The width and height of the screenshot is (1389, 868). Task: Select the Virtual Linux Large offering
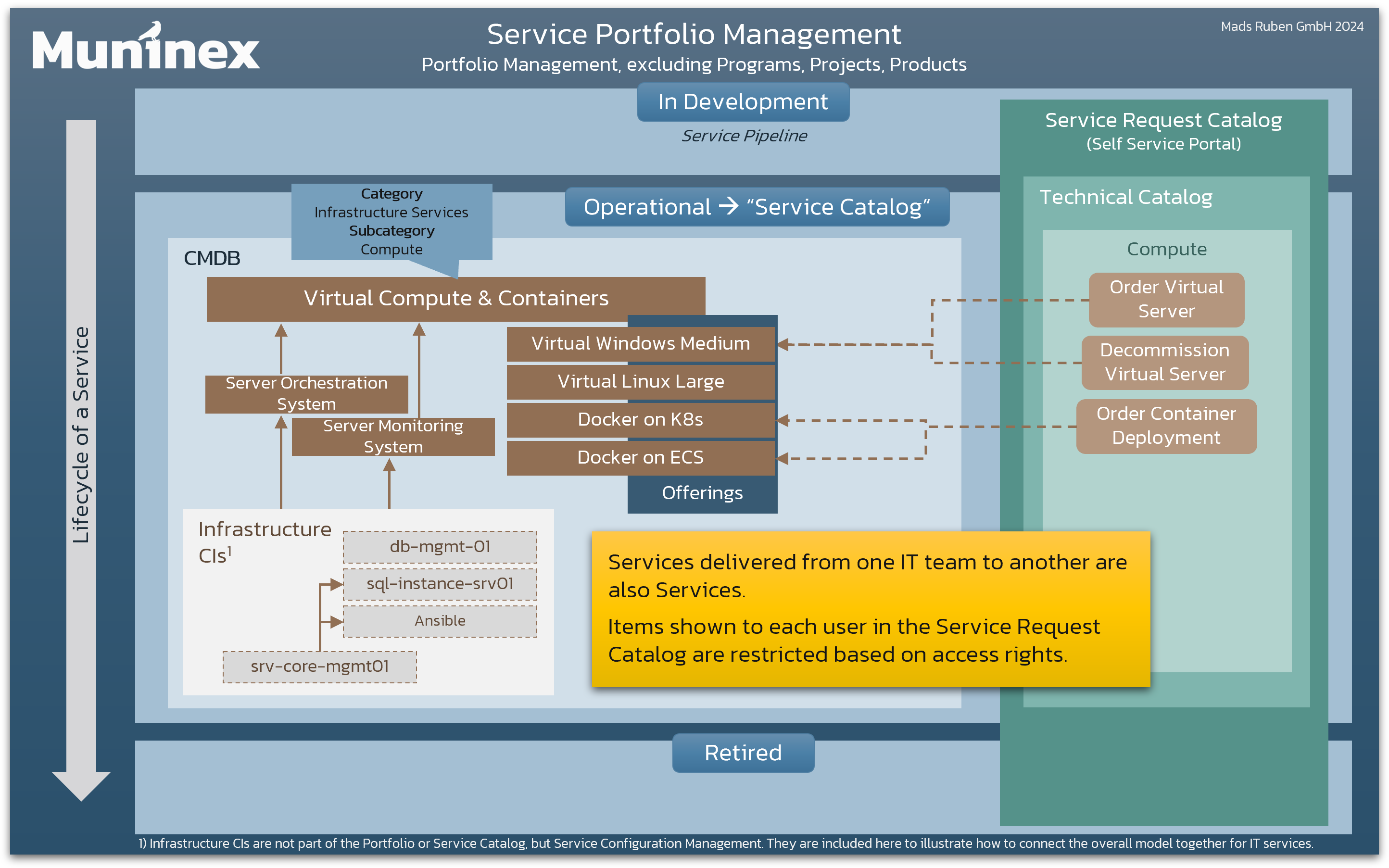click(641, 382)
